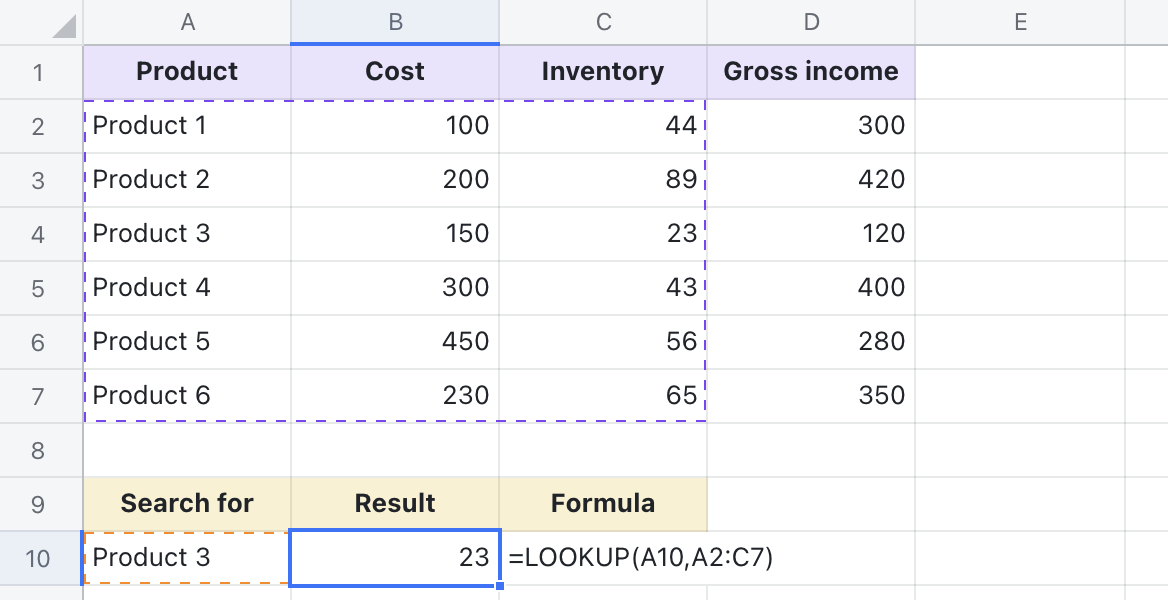Click the cell with the LOOKUP formula
The image size is (1168, 600).
point(603,557)
